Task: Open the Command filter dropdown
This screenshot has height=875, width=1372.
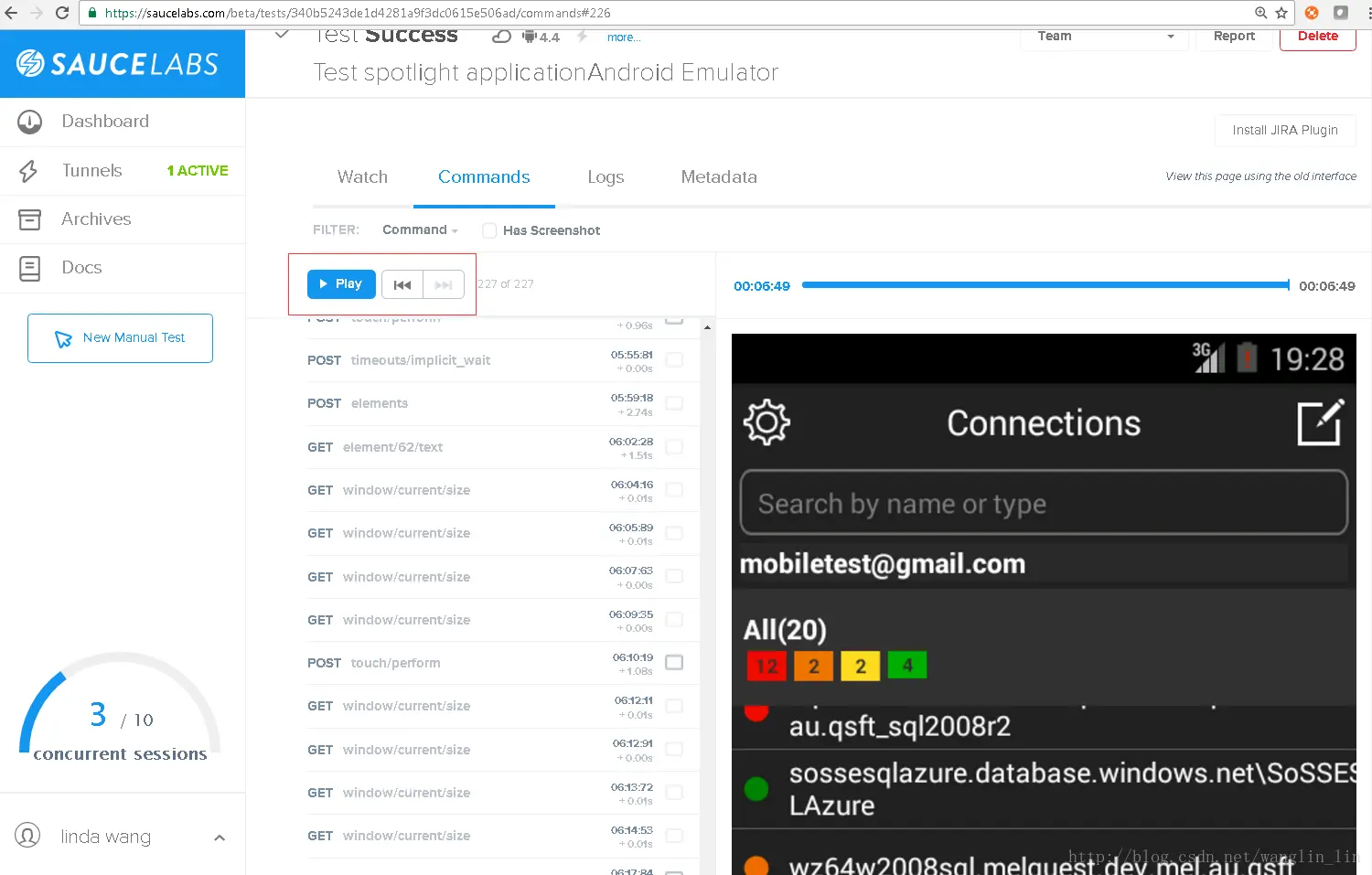Action: [x=420, y=230]
